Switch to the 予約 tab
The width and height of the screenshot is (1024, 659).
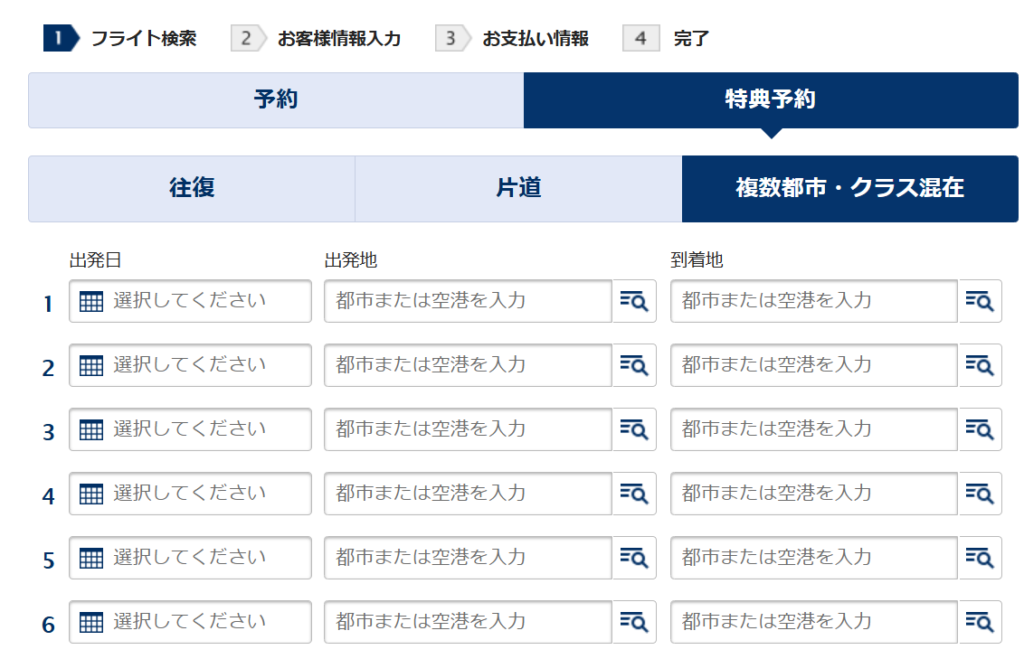pos(275,100)
